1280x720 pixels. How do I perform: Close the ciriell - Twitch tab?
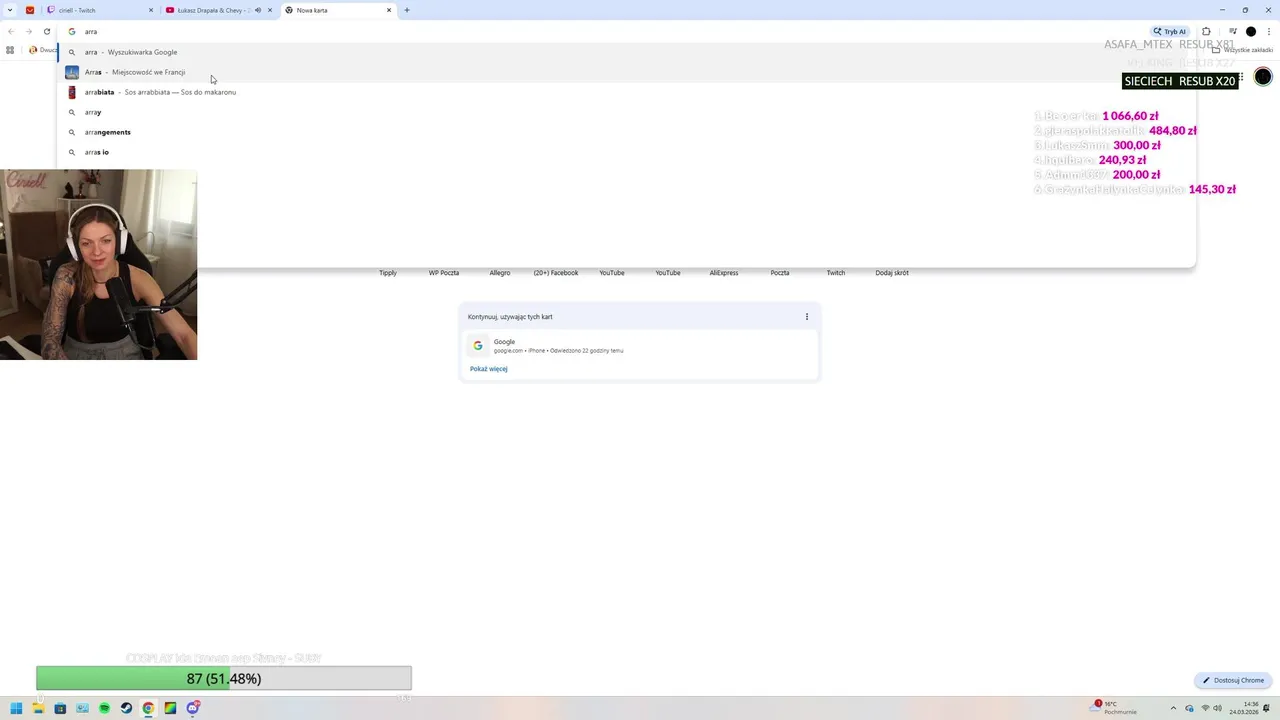click(x=151, y=10)
